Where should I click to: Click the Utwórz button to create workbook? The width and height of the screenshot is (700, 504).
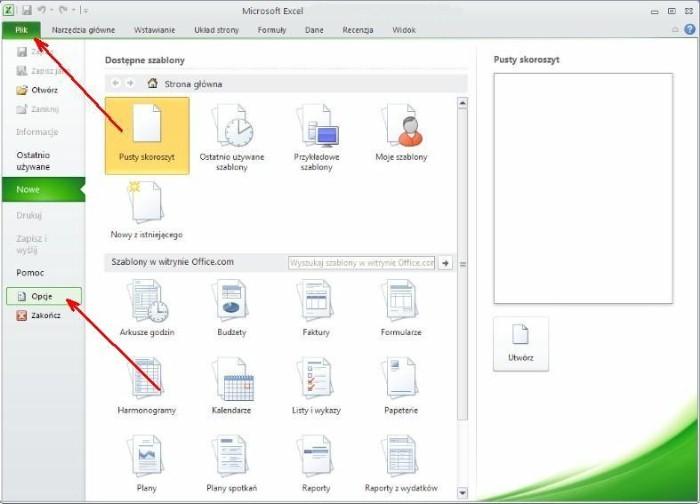(x=521, y=344)
